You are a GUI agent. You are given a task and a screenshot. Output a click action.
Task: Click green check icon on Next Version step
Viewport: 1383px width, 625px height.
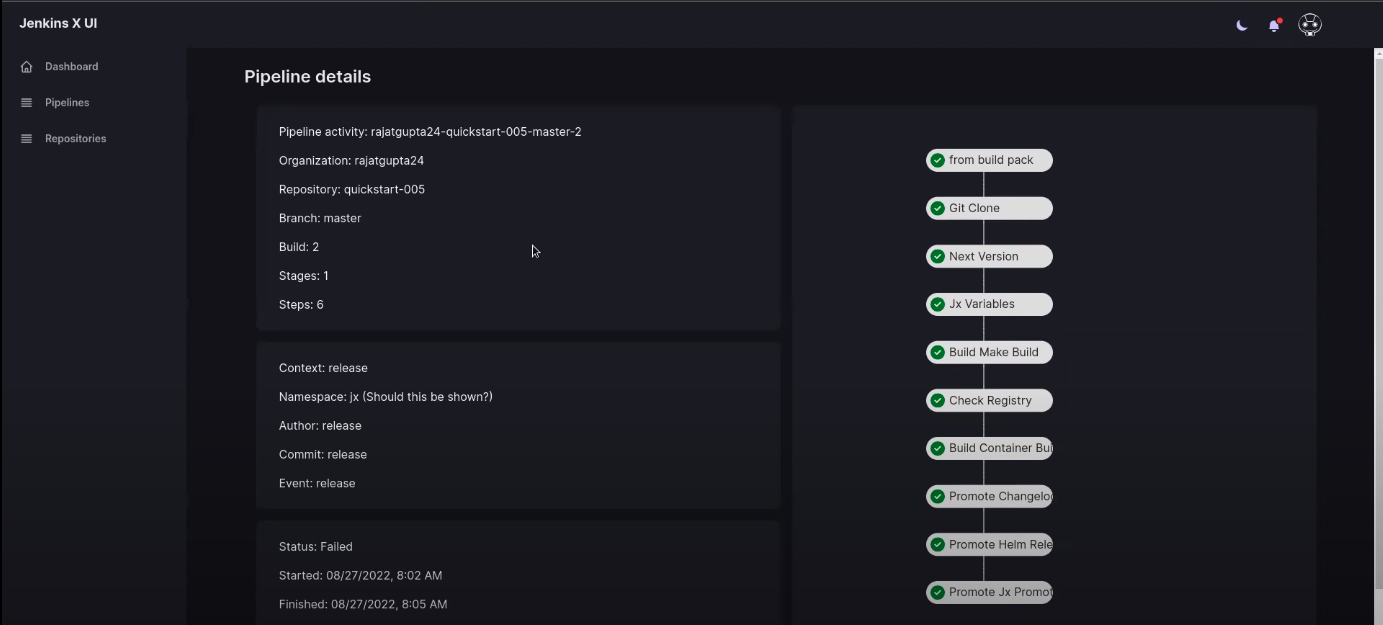click(937, 257)
